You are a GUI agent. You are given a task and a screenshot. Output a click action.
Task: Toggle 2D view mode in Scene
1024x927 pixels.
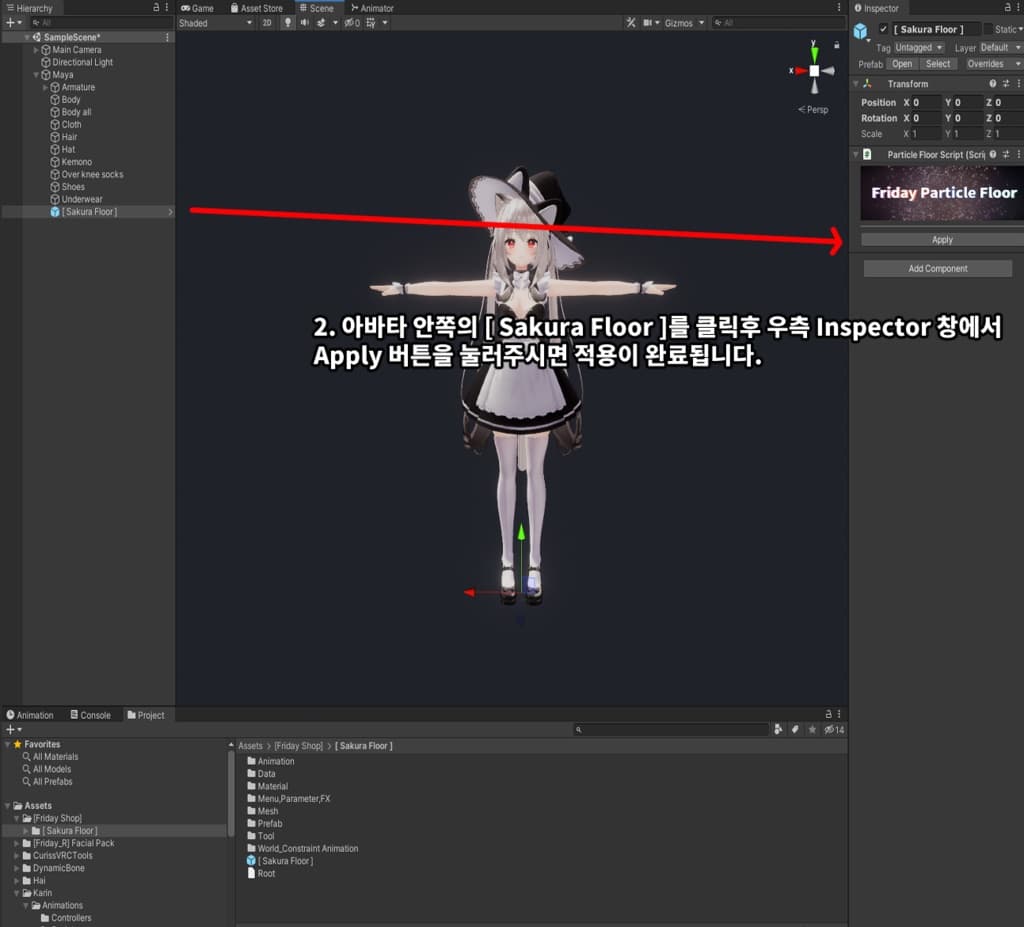coord(267,23)
